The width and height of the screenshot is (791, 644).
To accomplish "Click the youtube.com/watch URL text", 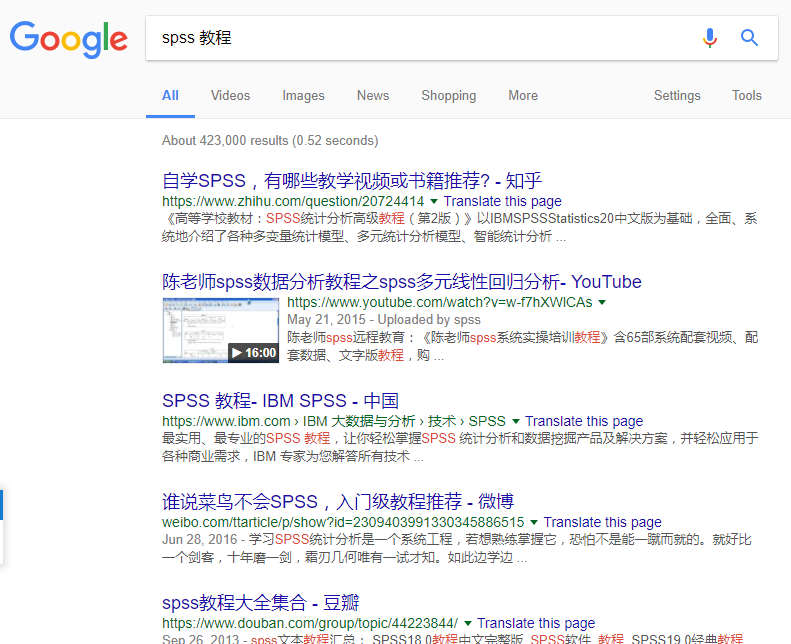I will click(440, 302).
